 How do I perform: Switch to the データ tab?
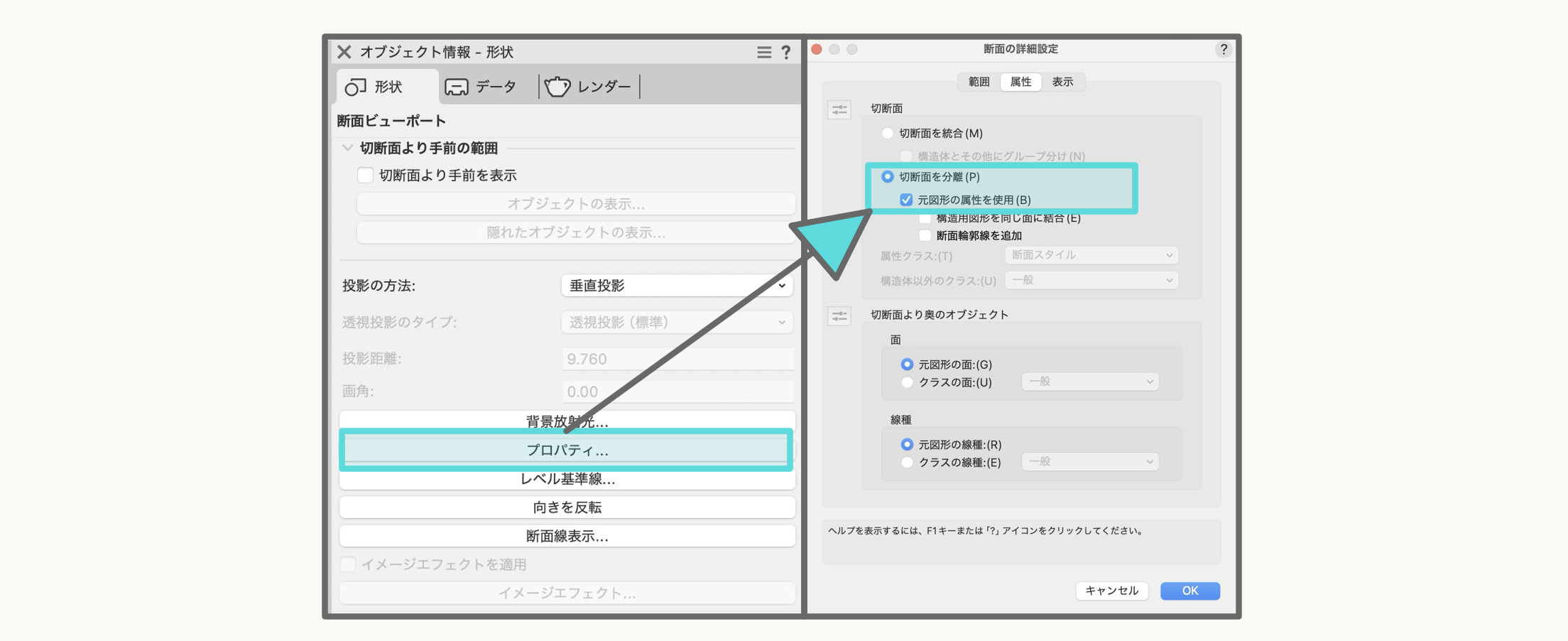click(x=481, y=87)
